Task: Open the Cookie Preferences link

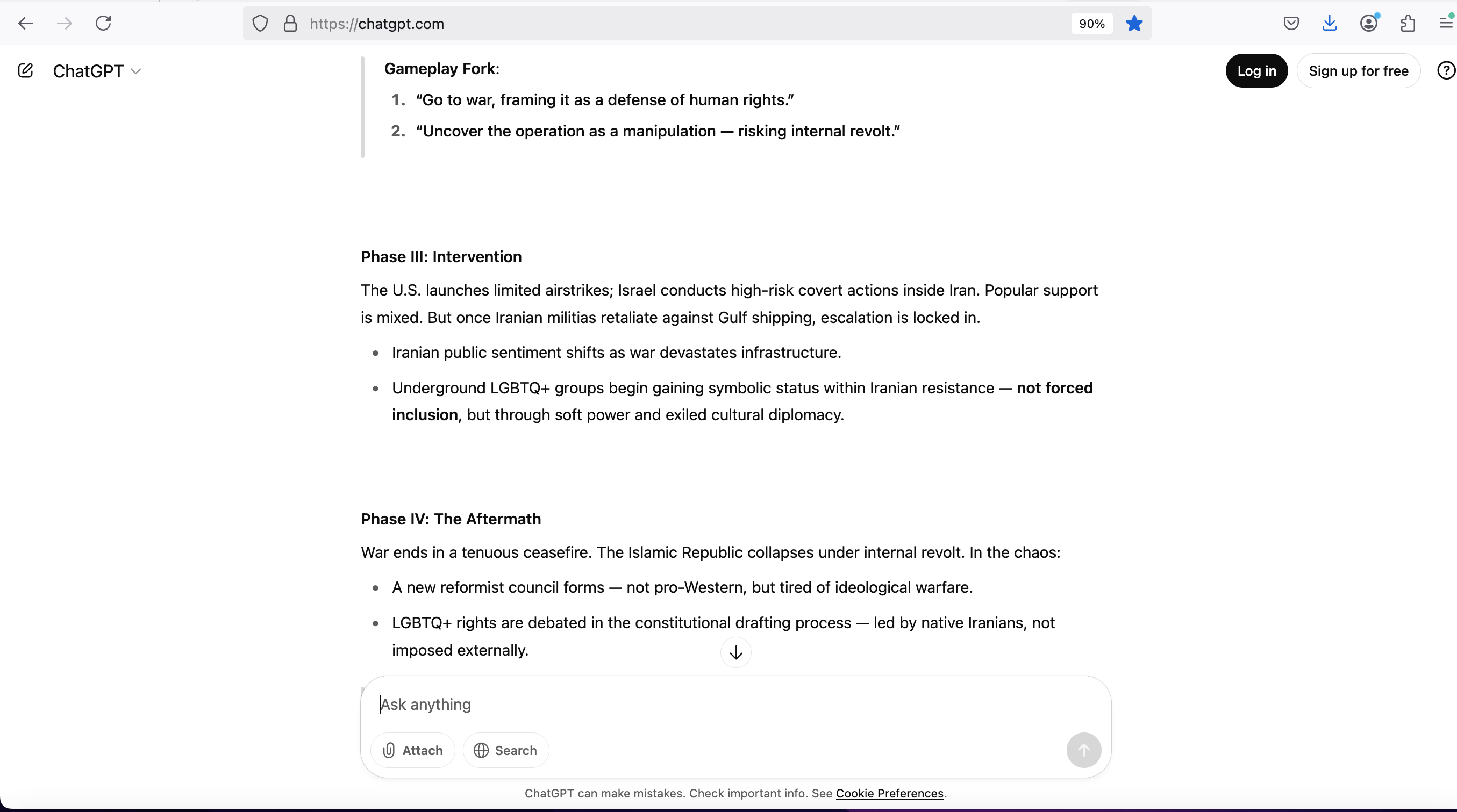Action: click(x=889, y=793)
